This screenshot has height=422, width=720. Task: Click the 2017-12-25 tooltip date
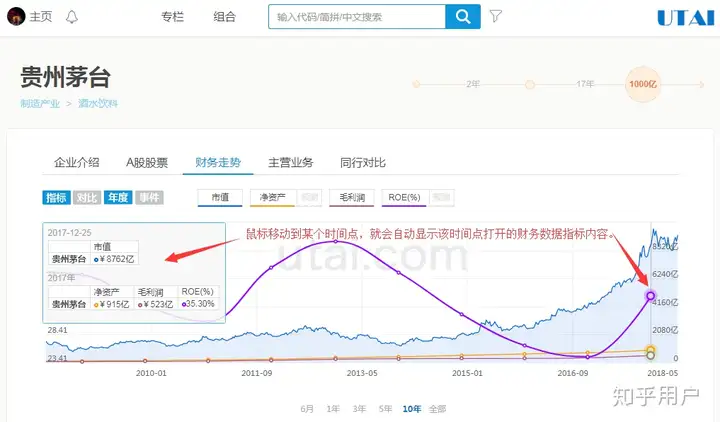[69, 233]
